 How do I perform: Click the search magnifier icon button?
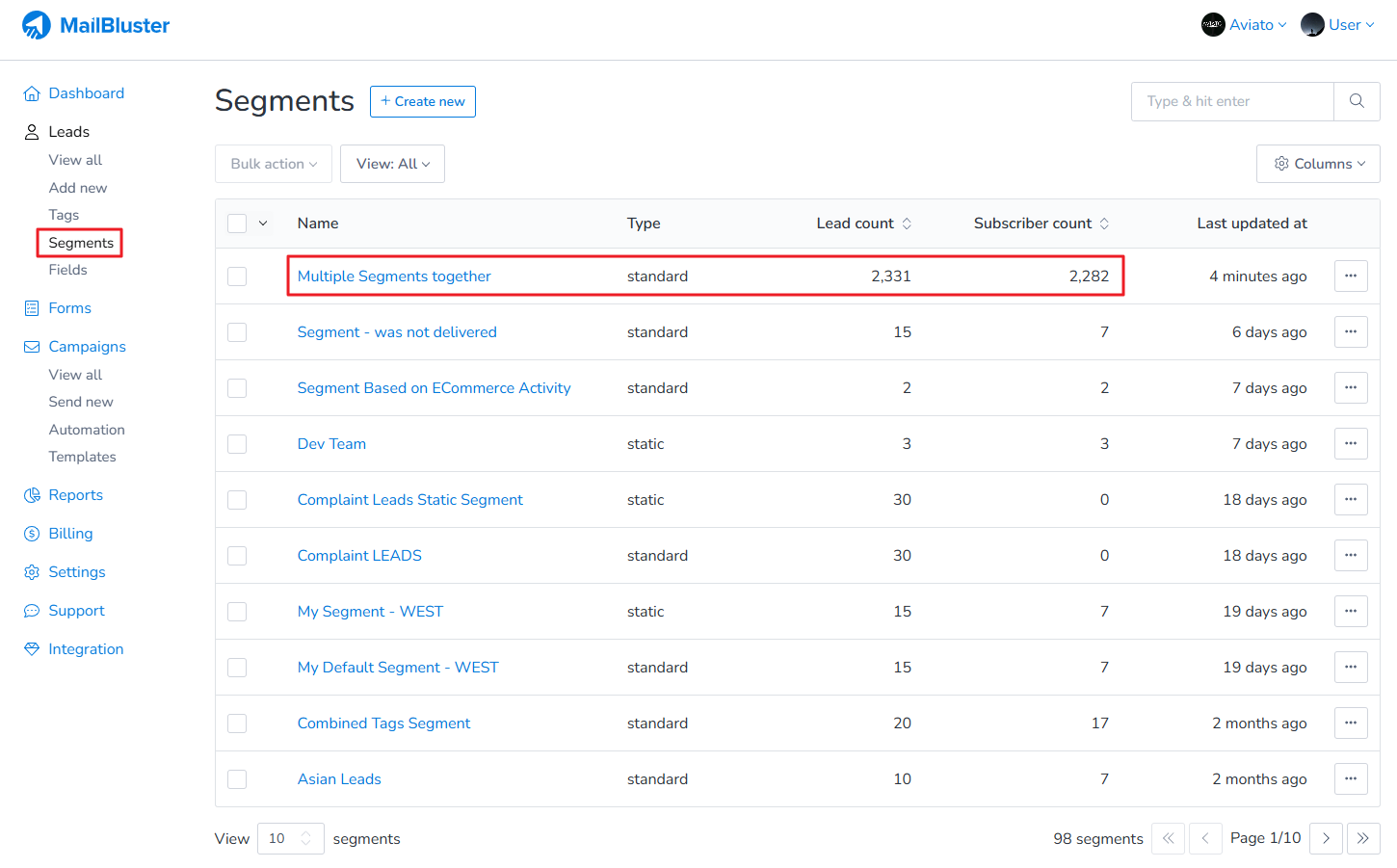1357,101
